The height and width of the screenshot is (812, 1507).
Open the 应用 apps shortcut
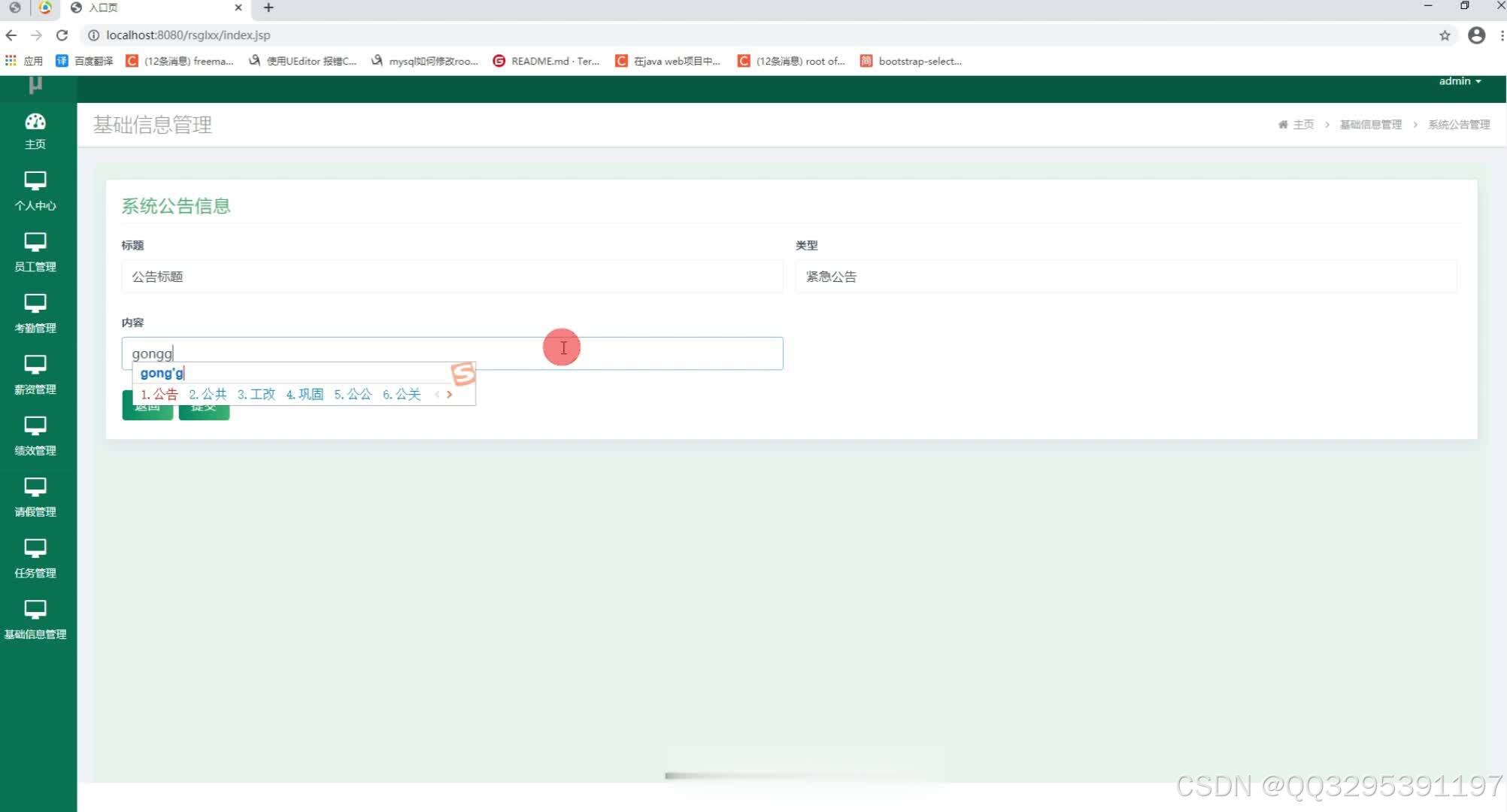click(24, 61)
